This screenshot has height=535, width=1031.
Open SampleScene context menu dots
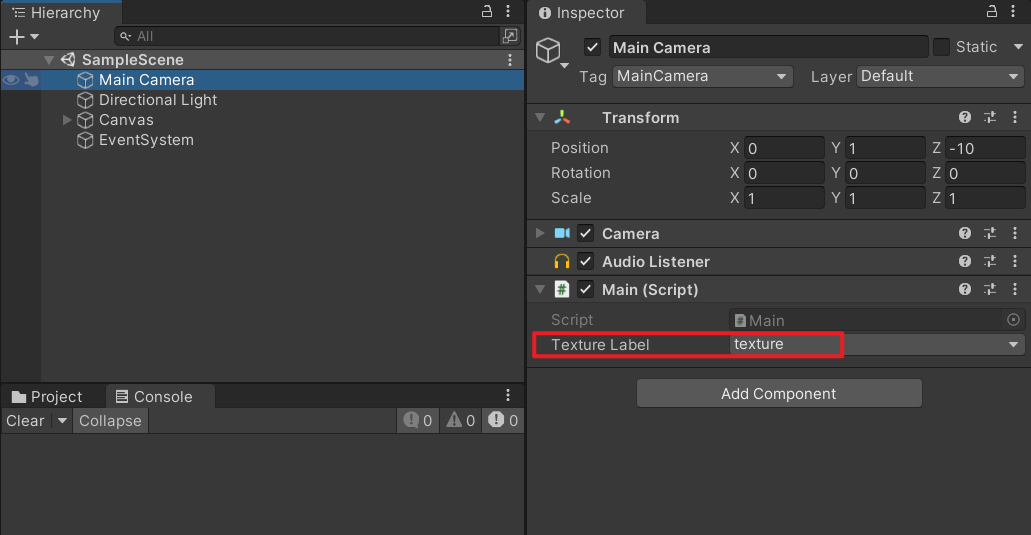pyautogui.click(x=510, y=60)
